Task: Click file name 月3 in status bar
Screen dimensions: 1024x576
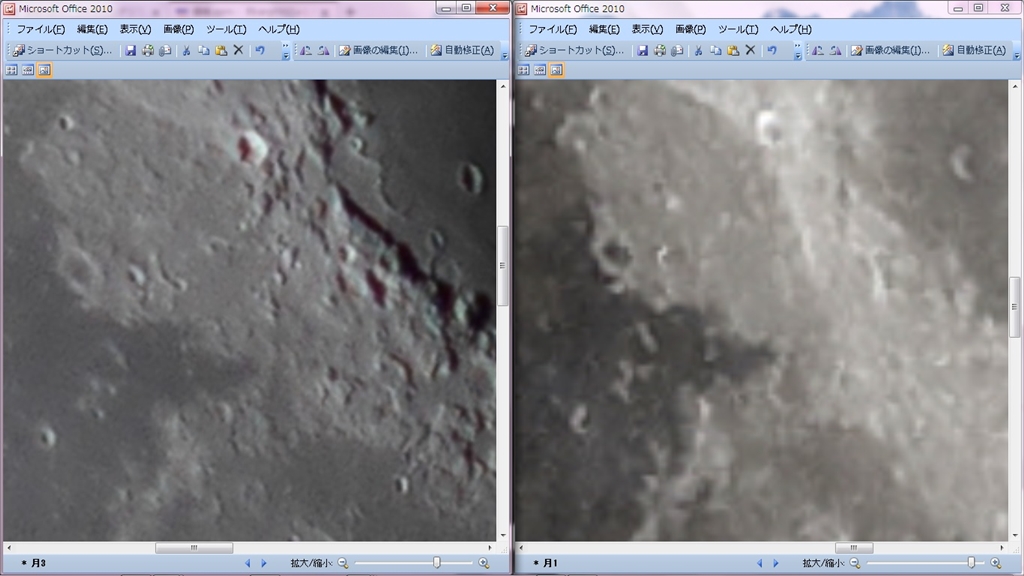Action: pos(38,563)
